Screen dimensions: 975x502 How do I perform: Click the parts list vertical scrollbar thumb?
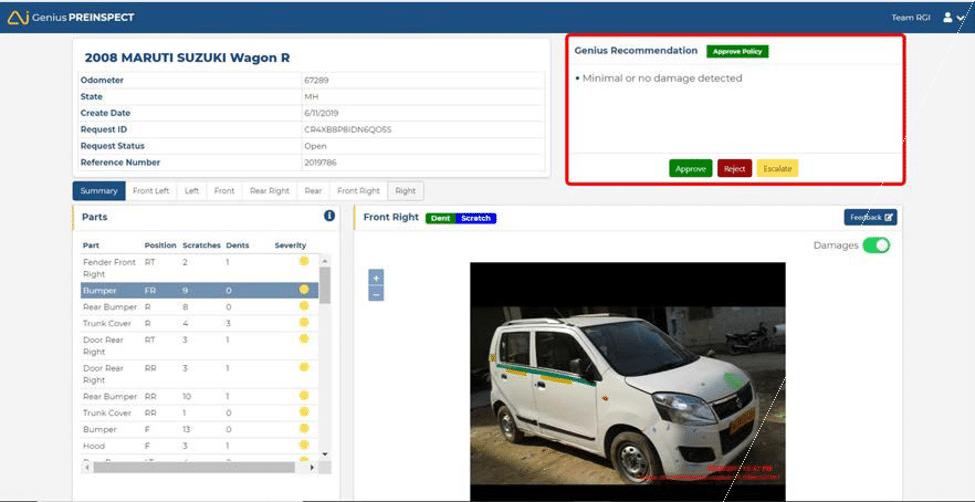(x=325, y=285)
